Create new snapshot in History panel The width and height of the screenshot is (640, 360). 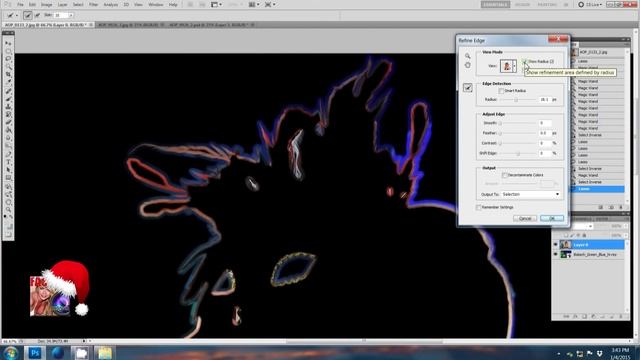(611, 207)
